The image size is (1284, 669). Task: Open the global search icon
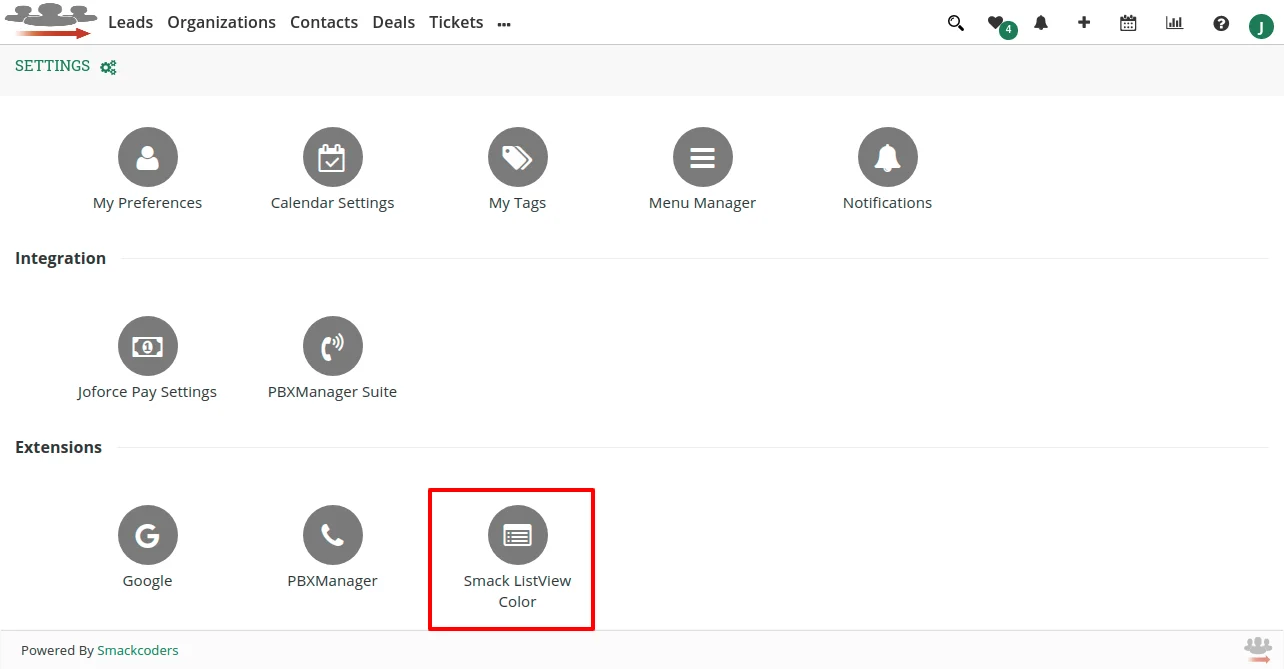point(955,22)
